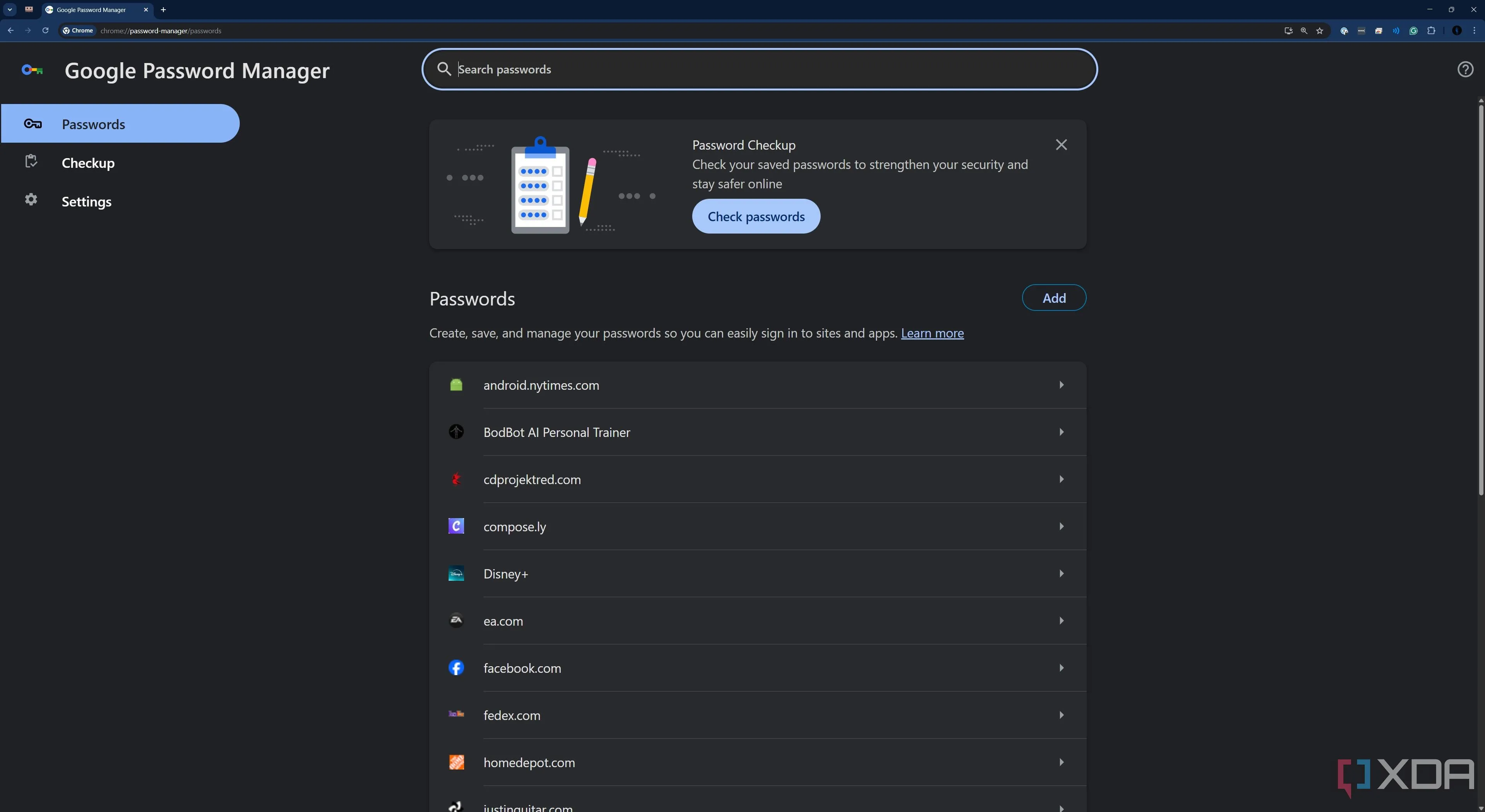Follow the Learn more link

click(932, 333)
